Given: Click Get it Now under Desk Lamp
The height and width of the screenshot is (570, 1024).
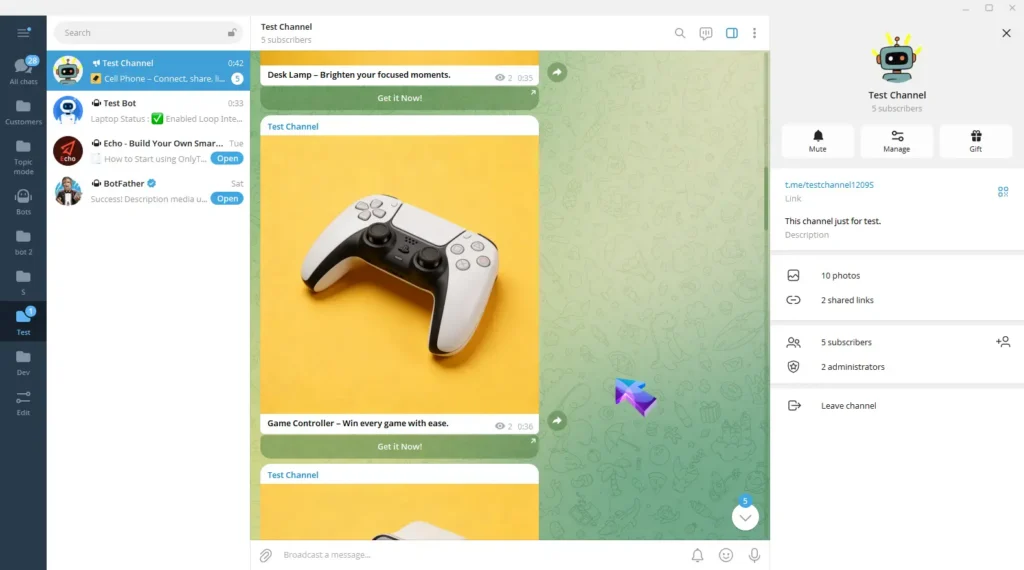Looking at the screenshot, I should 400,98.
